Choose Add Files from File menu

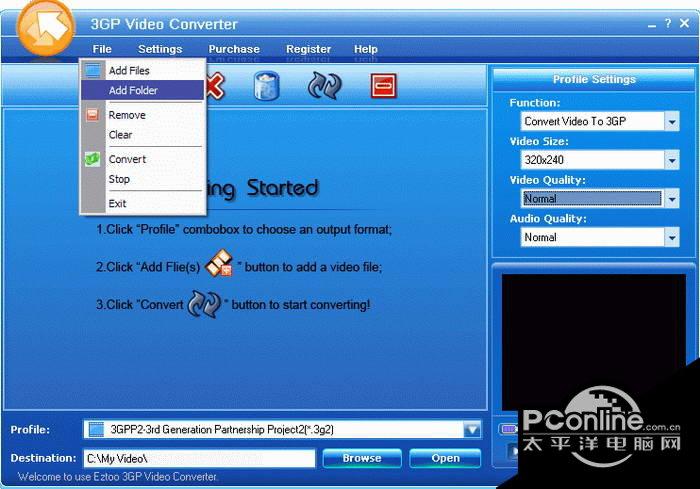tap(143, 71)
